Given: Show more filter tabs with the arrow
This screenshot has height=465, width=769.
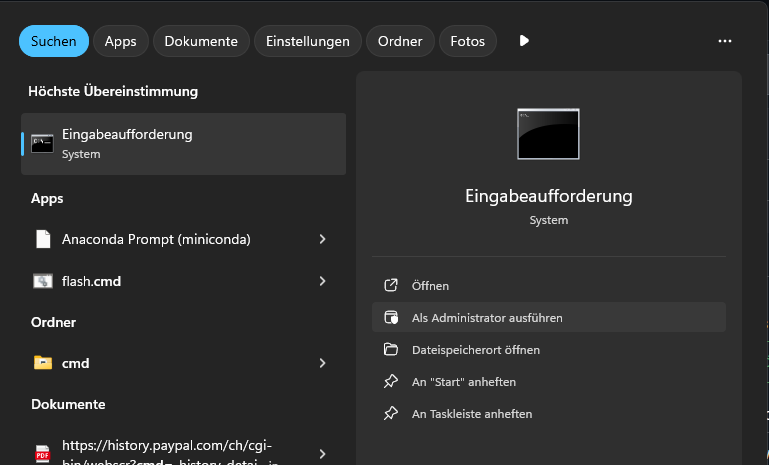Looking at the screenshot, I should point(524,41).
